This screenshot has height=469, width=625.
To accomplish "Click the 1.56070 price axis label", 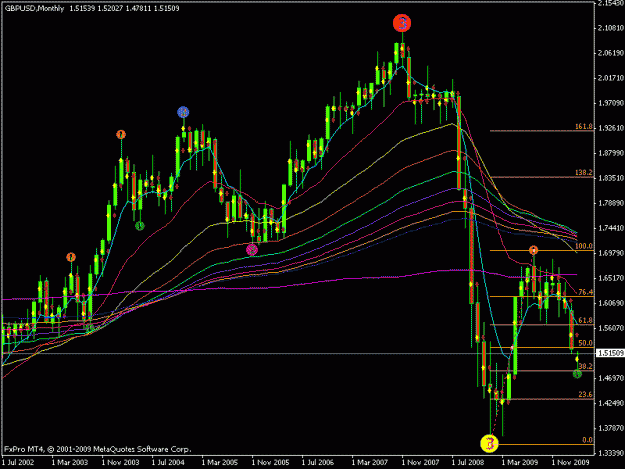I will pos(611,328).
